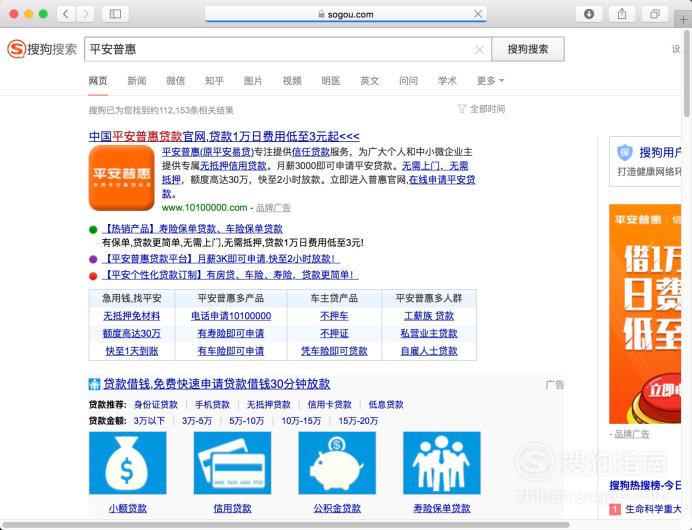This screenshot has height=530, width=692.
Task: Click the credit card 信用贷款 icon
Action: tap(232, 463)
